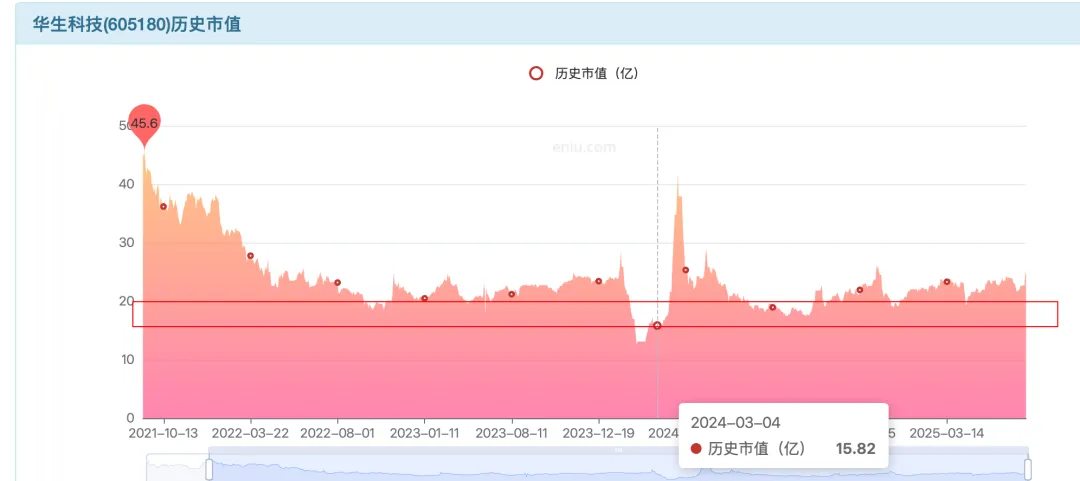Click the 2022-03-22 axis date label
This screenshot has width=1080, height=481.
(x=251, y=433)
